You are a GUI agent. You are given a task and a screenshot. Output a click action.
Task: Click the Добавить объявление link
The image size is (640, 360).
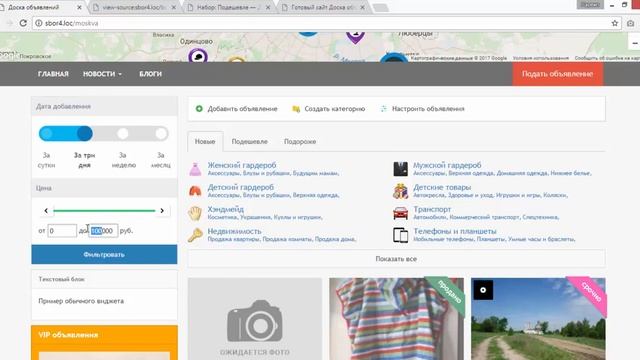(242, 109)
